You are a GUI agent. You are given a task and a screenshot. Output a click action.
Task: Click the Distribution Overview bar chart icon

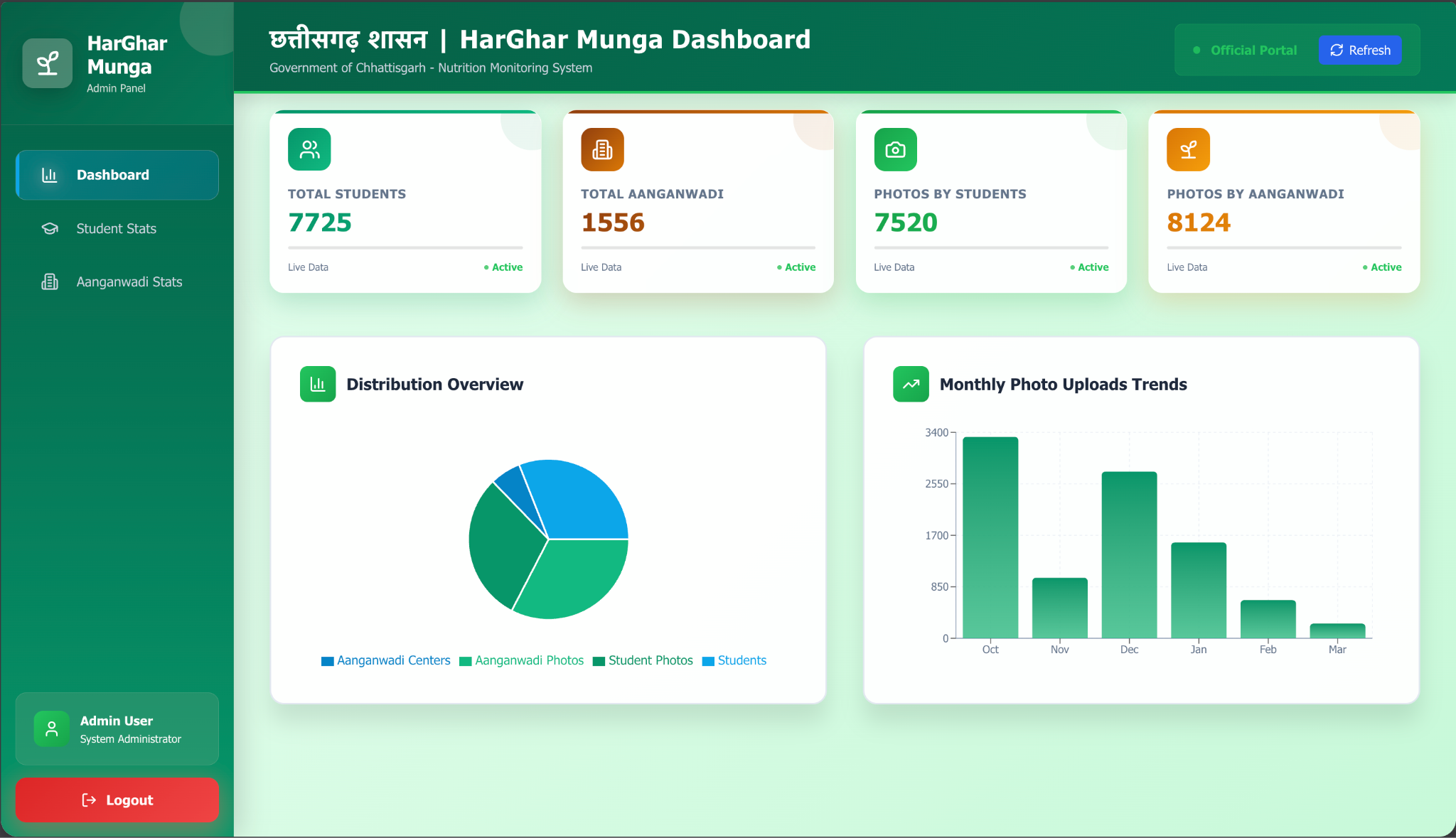click(318, 384)
